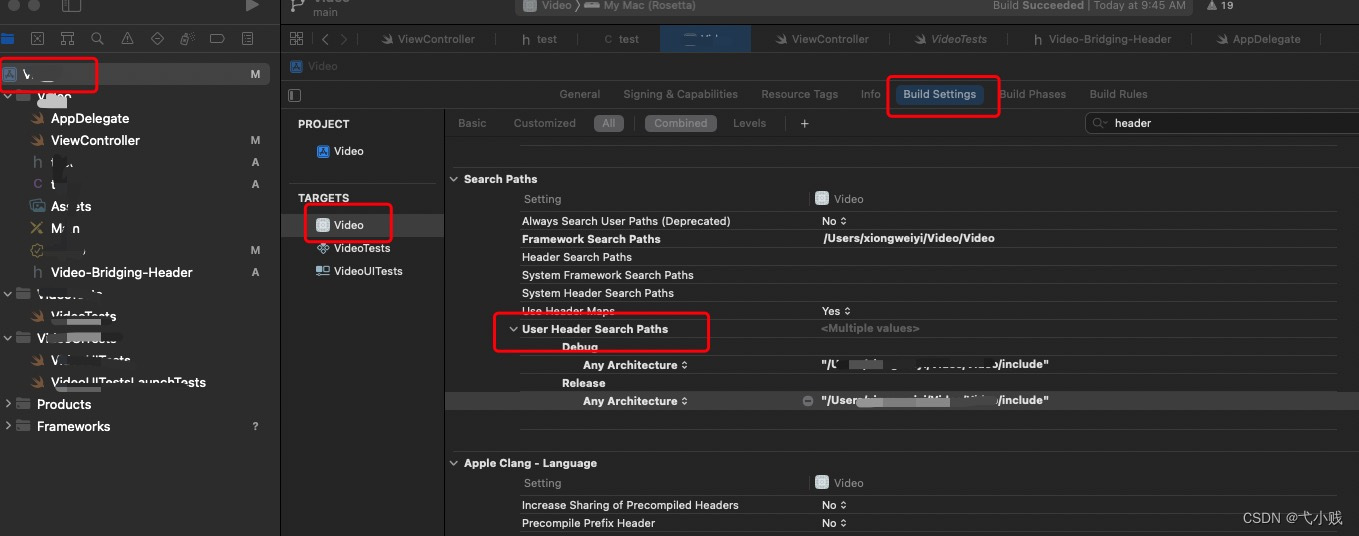Open the Project navigator folder icon
This screenshot has width=1359, height=536.
point(8,39)
